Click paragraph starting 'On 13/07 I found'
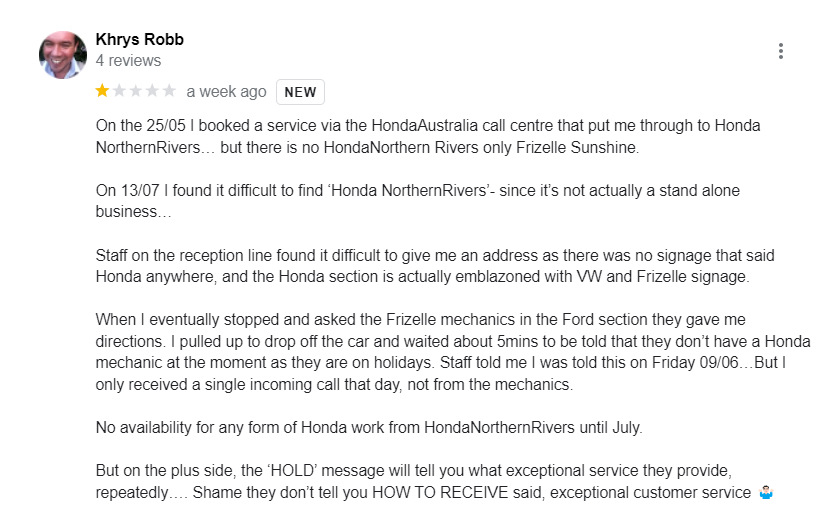The width and height of the screenshot is (834, 521). point(418,201)
